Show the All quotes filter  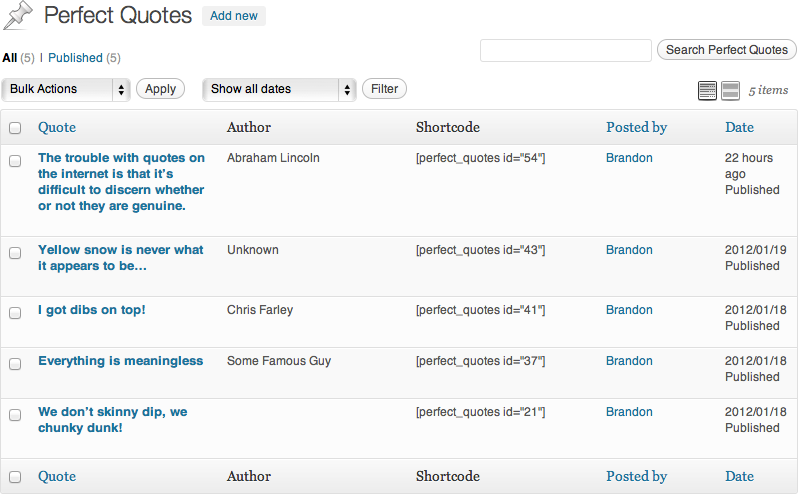10,58
